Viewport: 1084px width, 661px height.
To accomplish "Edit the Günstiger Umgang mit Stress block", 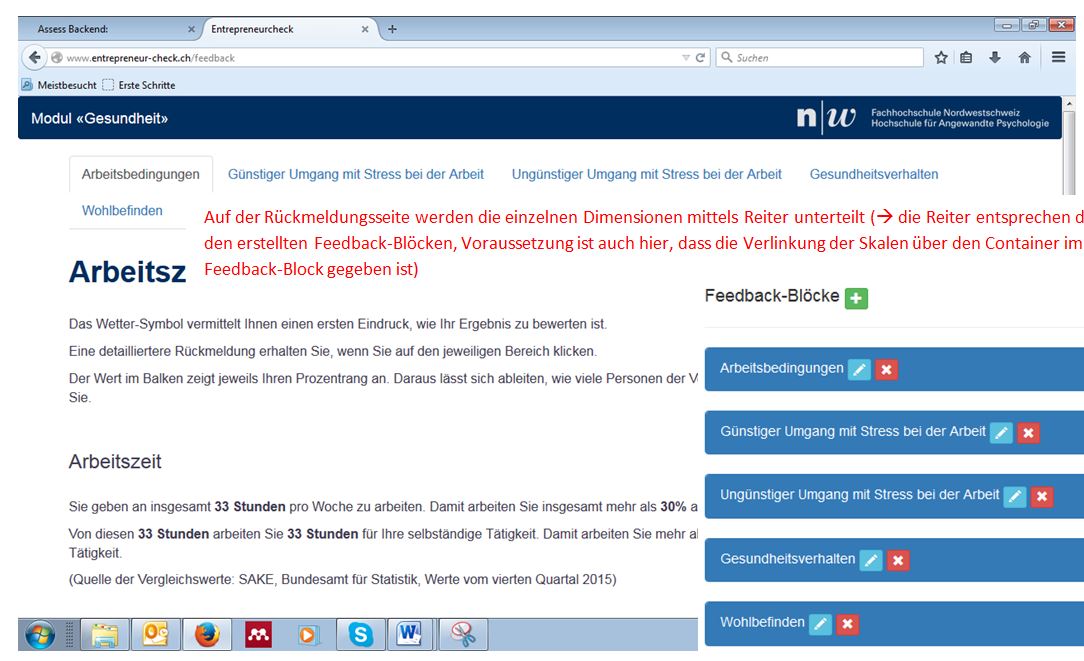I will click(x=1001, y=433).
